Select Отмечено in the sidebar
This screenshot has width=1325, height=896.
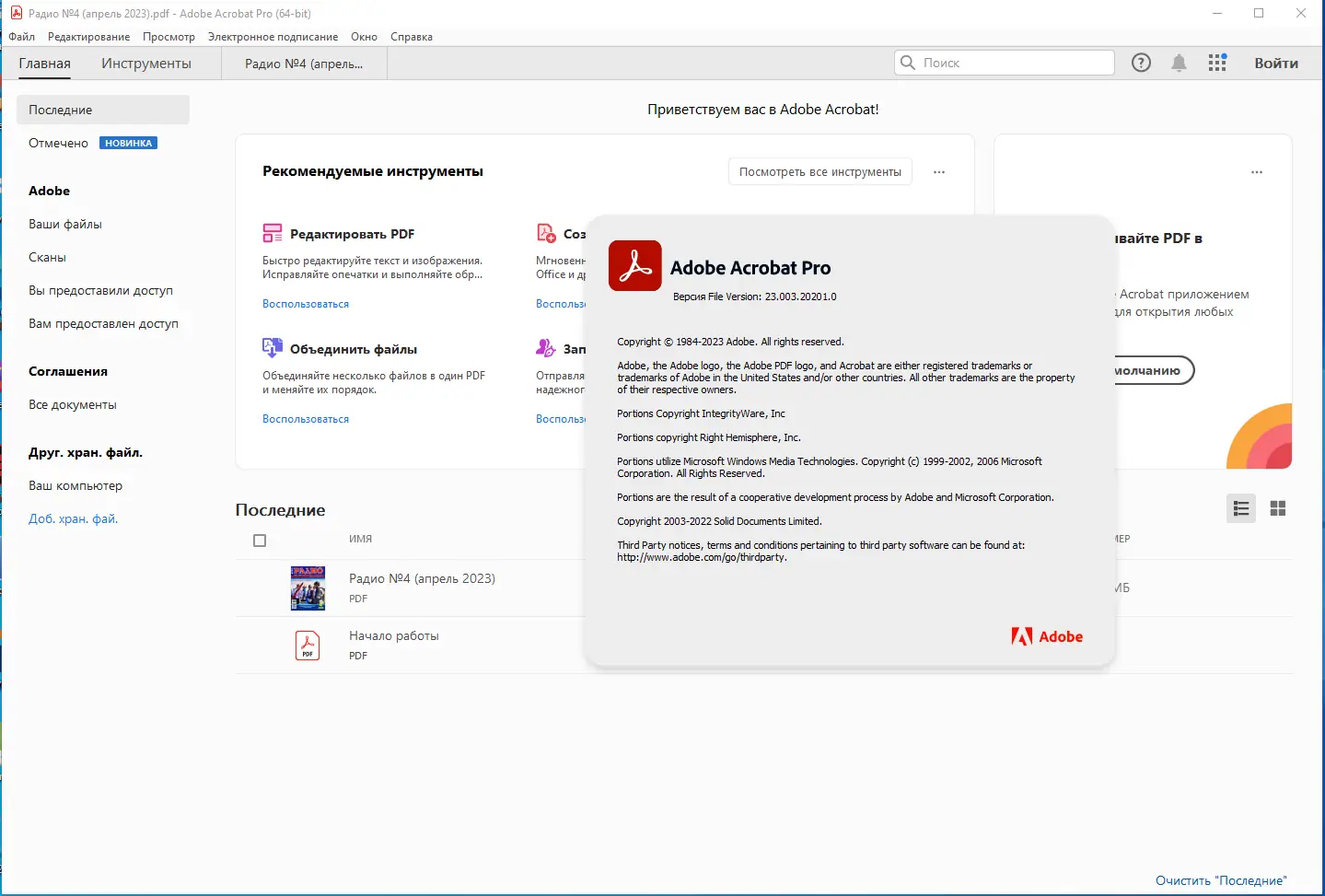click(58, 143)
